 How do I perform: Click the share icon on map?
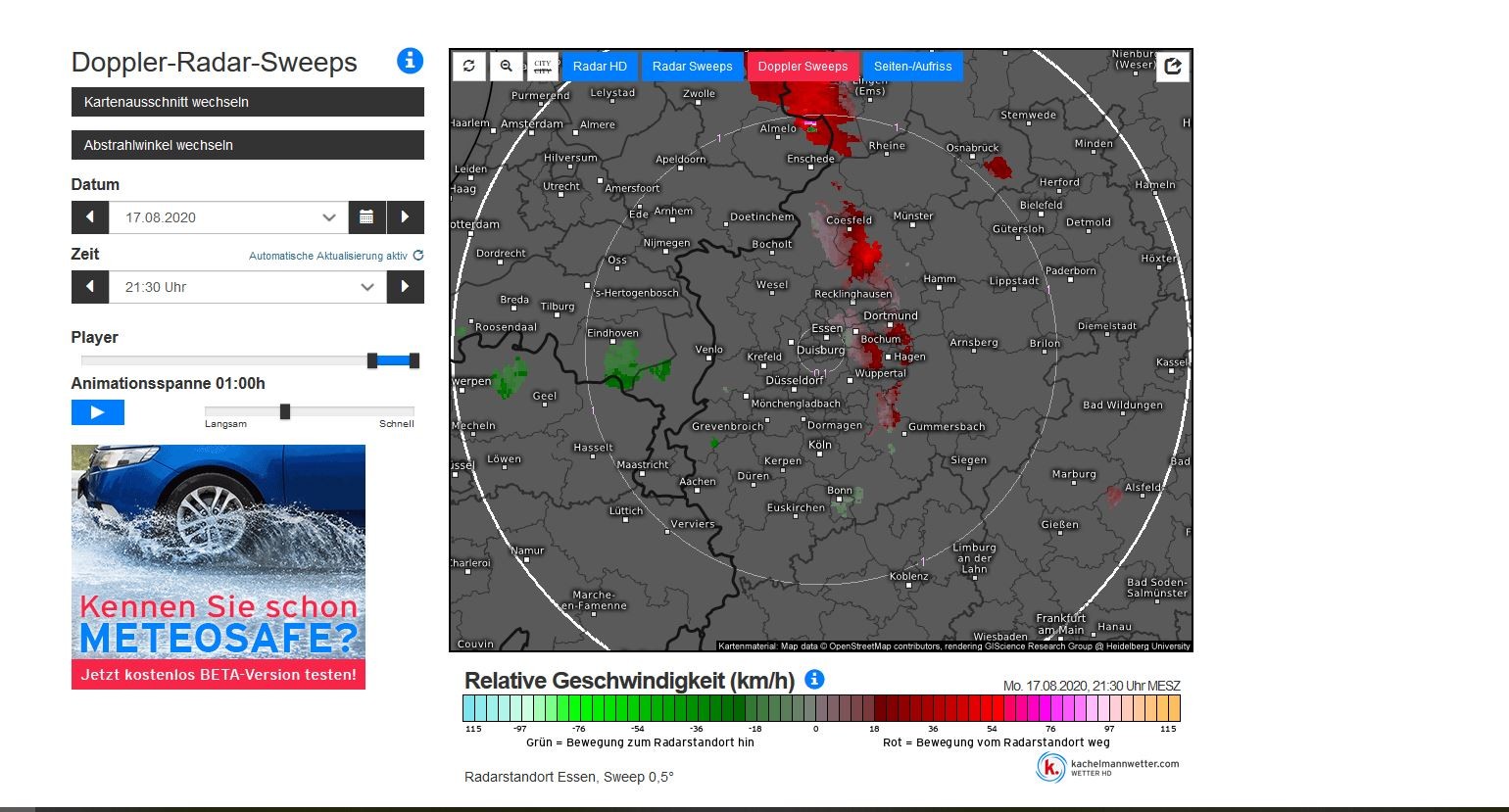(1173, 67)
